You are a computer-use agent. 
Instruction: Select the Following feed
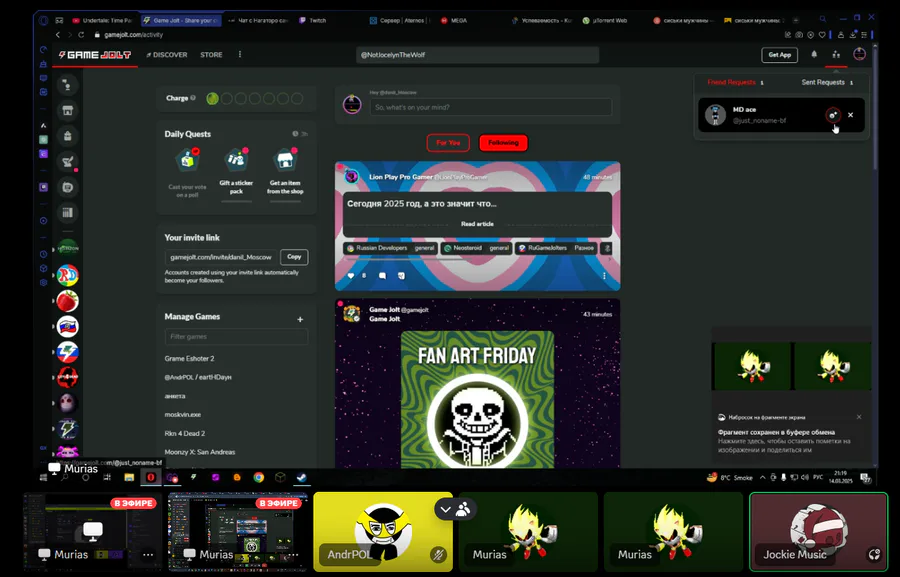tap(503, 143)
